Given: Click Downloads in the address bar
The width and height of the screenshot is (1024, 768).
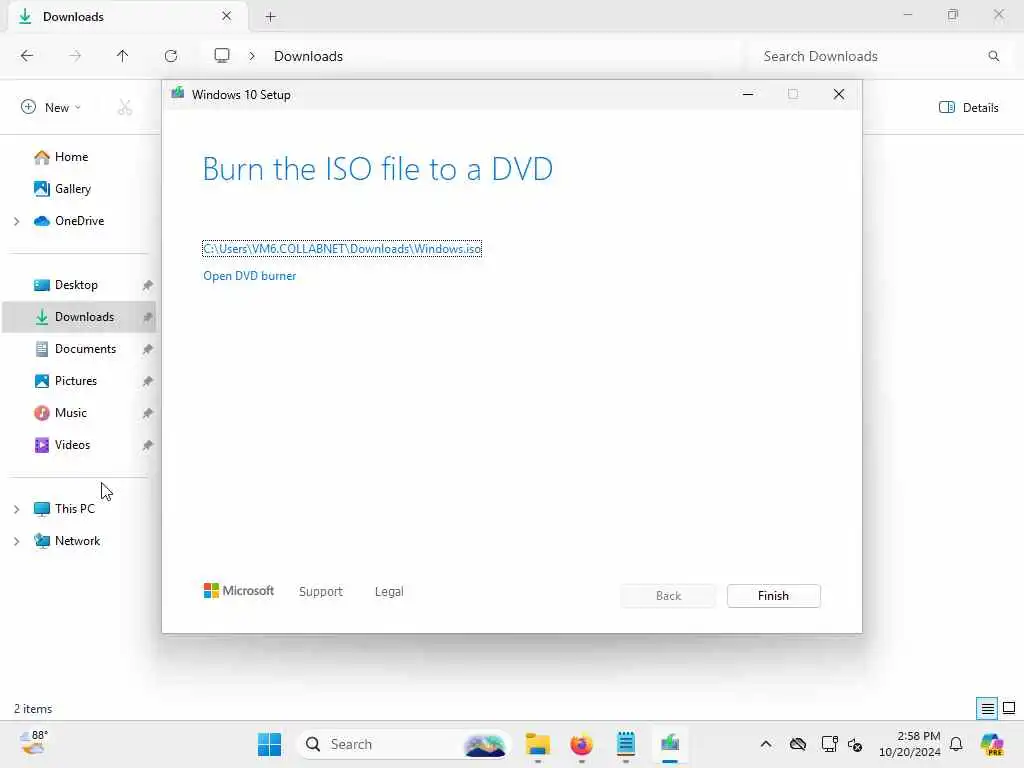Looking at the screenshot, I should pyautogui.click(x=308, y=56).
